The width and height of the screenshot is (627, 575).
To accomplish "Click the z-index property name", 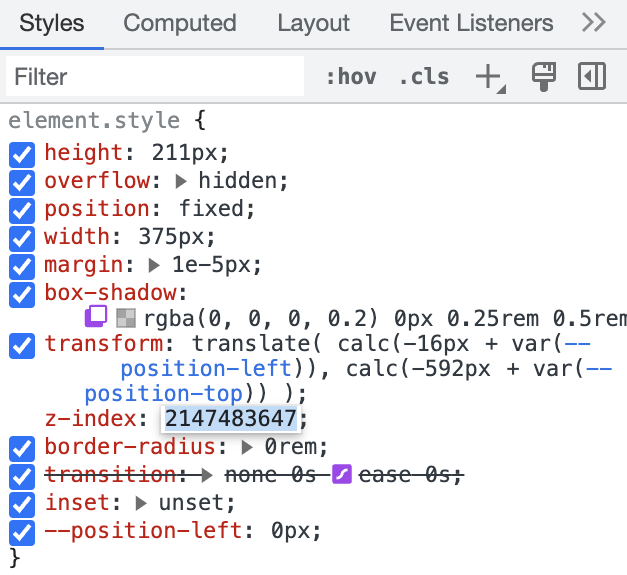I will 91,419.
